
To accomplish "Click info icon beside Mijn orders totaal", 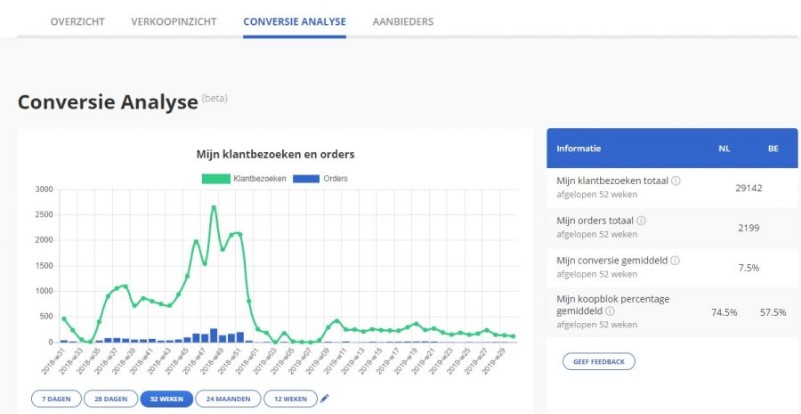I will [x=641, y=221].
